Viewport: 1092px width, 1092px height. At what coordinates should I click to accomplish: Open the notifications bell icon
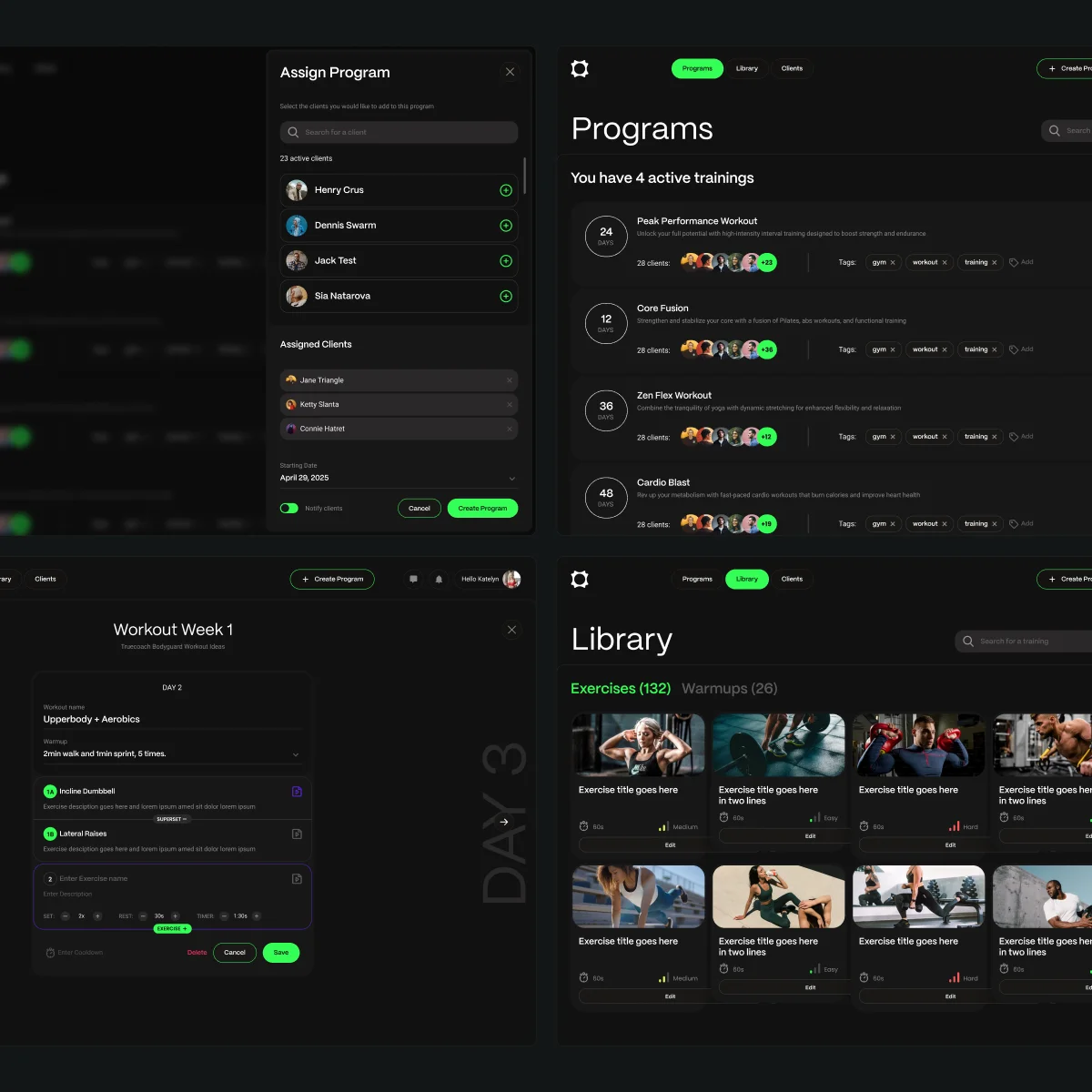[439, 579]
